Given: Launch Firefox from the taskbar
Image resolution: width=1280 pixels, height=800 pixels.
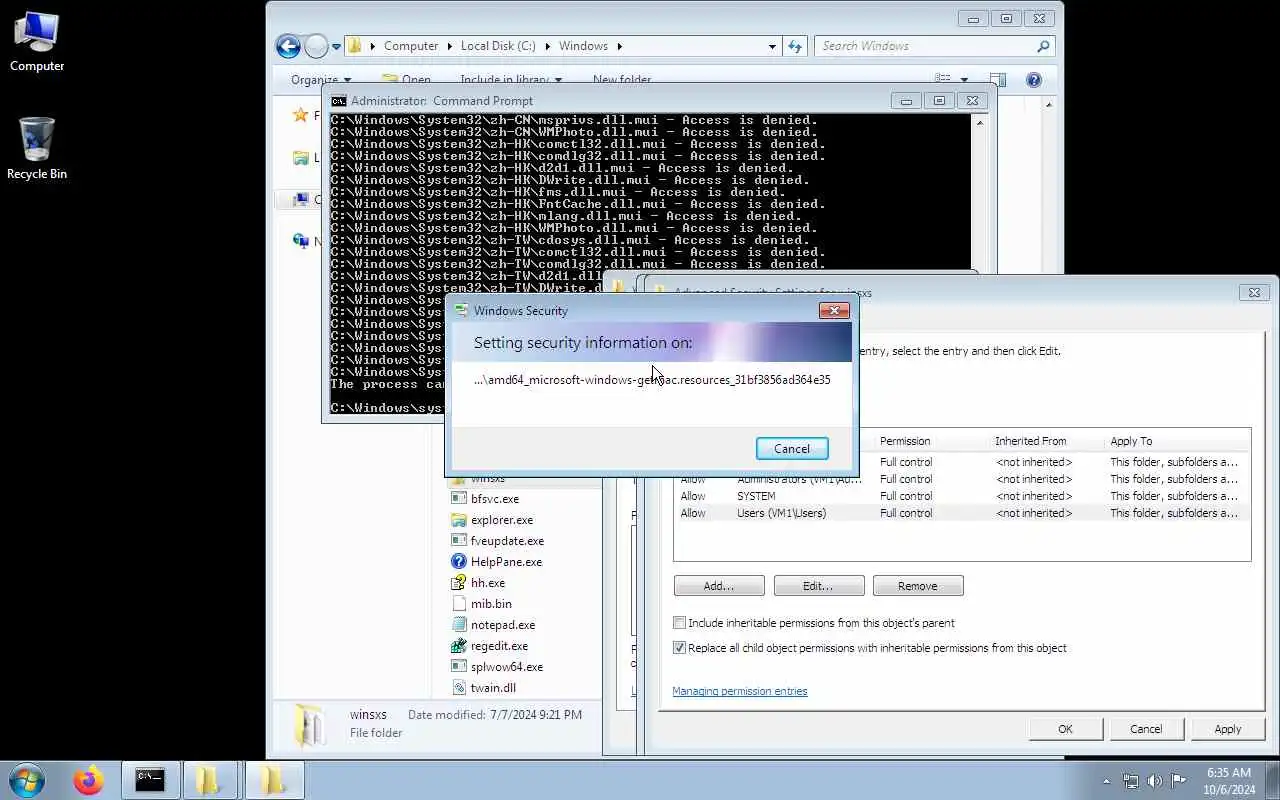Looking at the screenshot, I should click(x=88, y=780).
